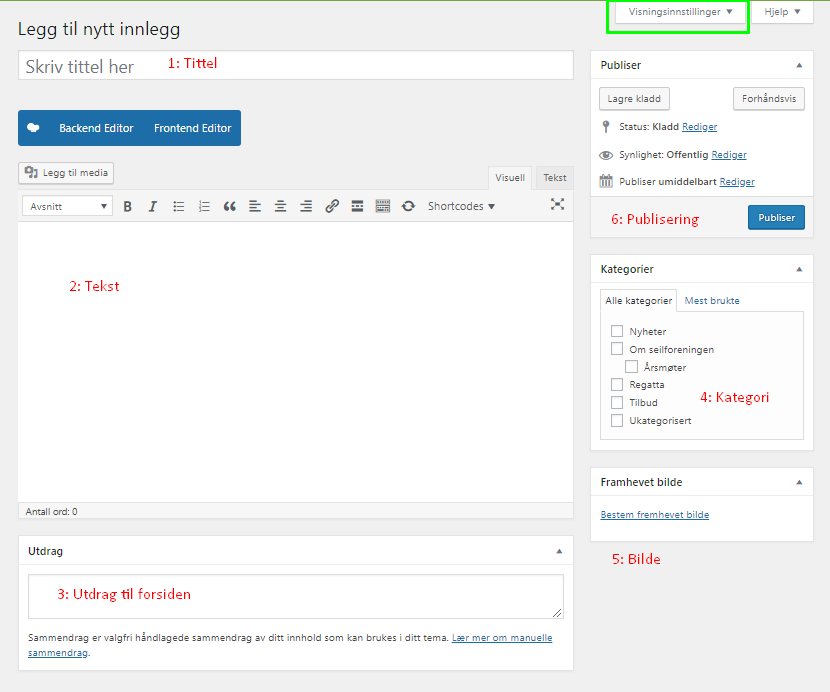Switch to the Visuell editor tab

[x=510, y=178]
